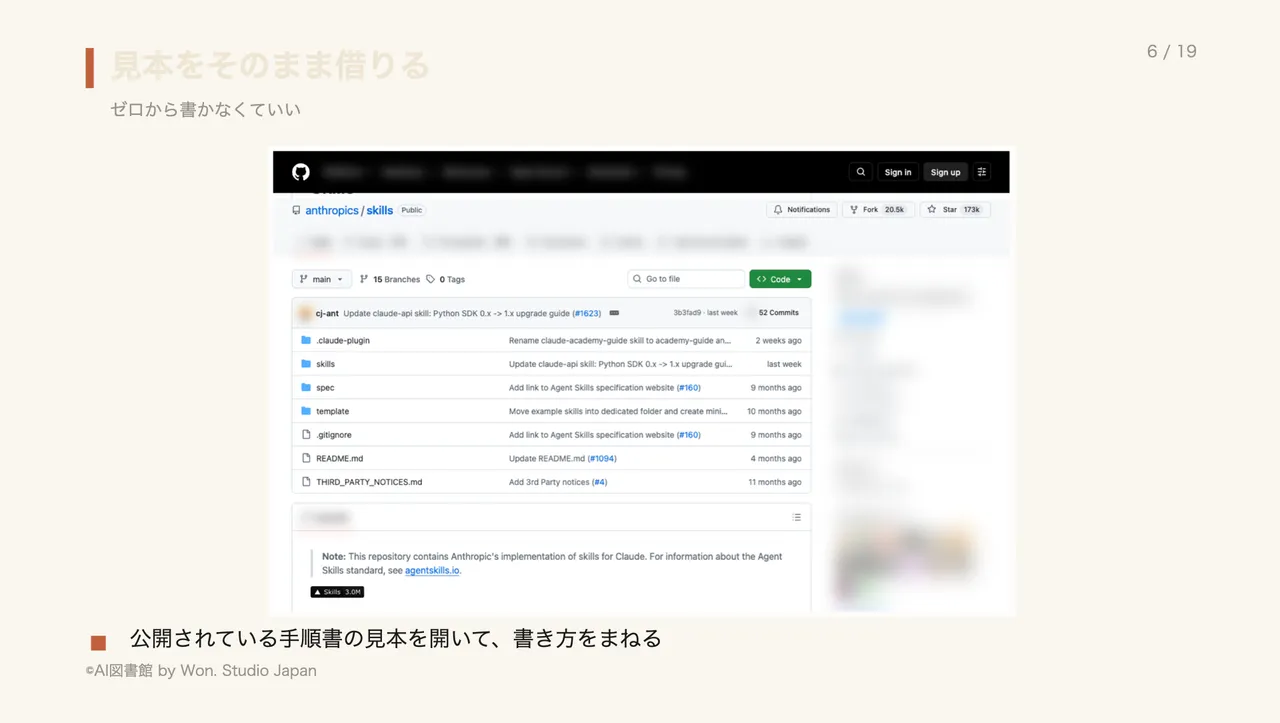This screenshot has height=723, width=1280.
Task: Click the Skills 3.0M badge
Action: (x=337, y=592)
